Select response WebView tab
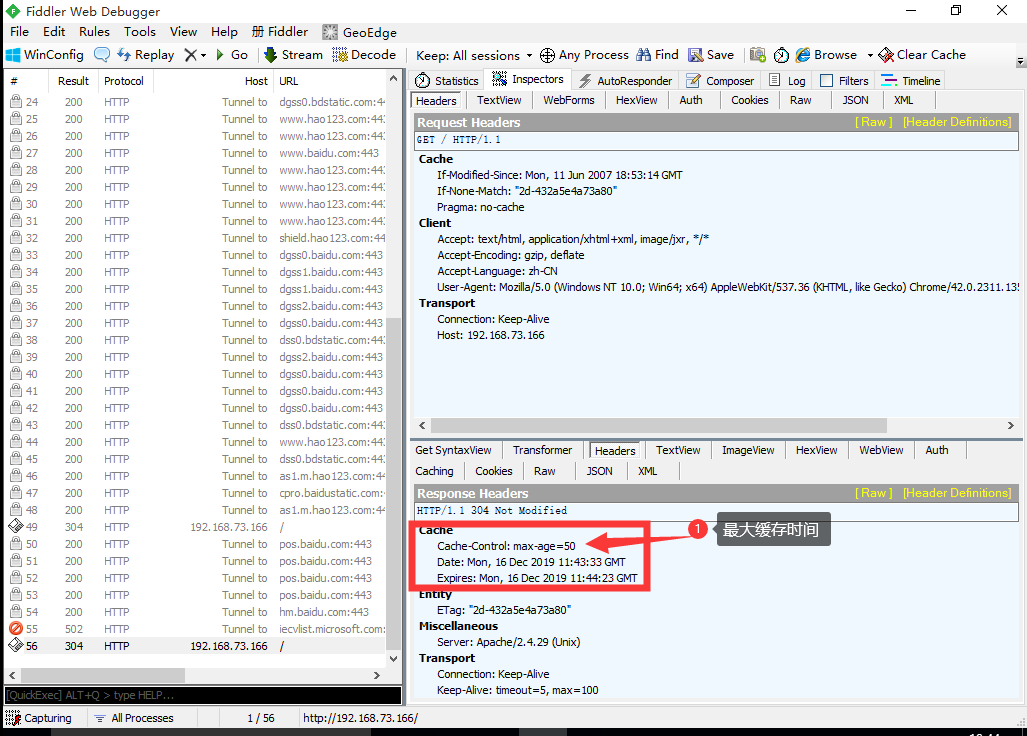The width and height of the screenshot is (1027, 736). point(881,451)
